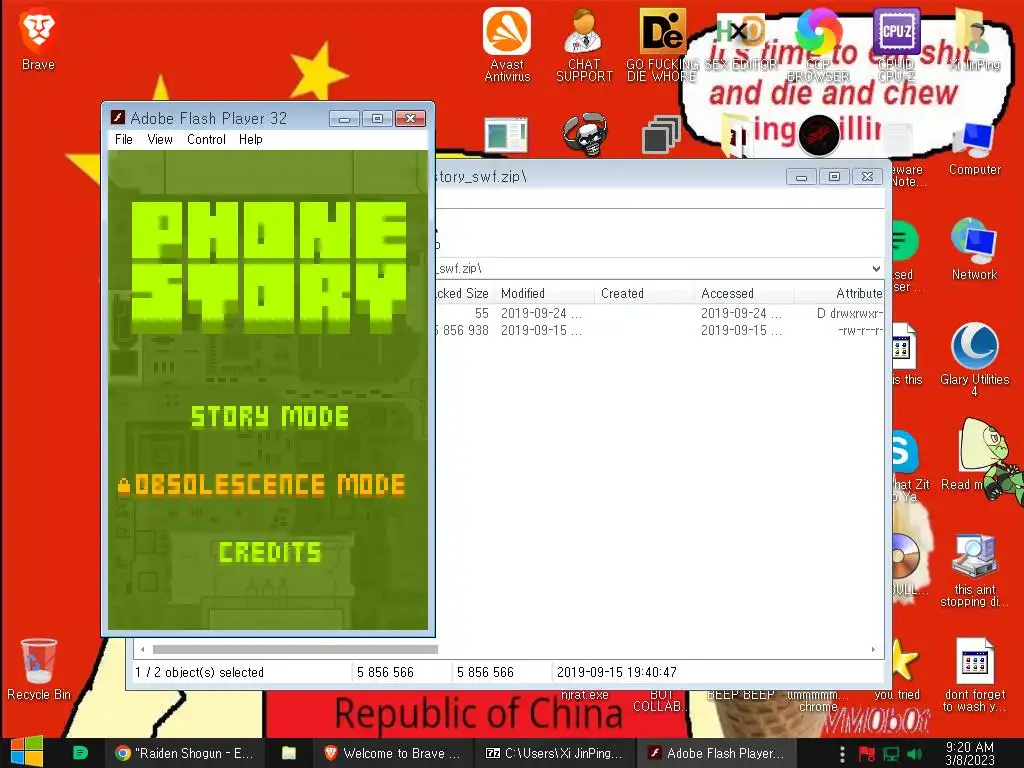This screenshot has width=1024, height=768.
Task: Click the Windows Start button
Action: click(x=26, y=752)
